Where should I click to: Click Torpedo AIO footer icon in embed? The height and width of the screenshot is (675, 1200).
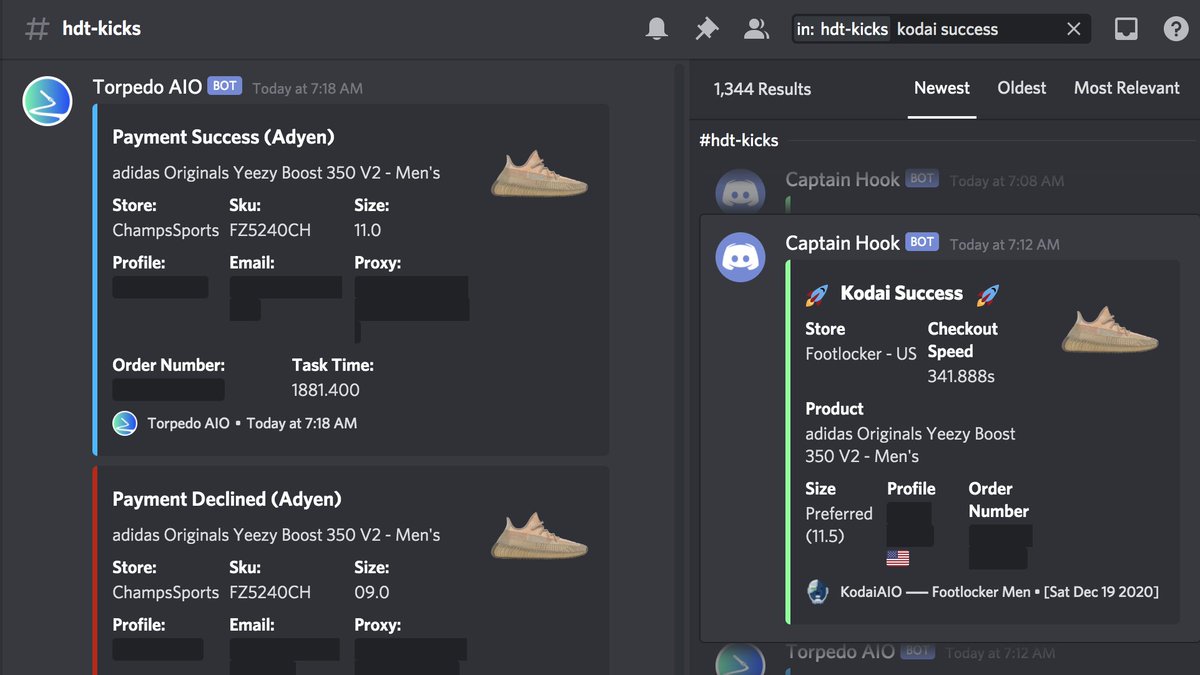[x=125, y=423]
